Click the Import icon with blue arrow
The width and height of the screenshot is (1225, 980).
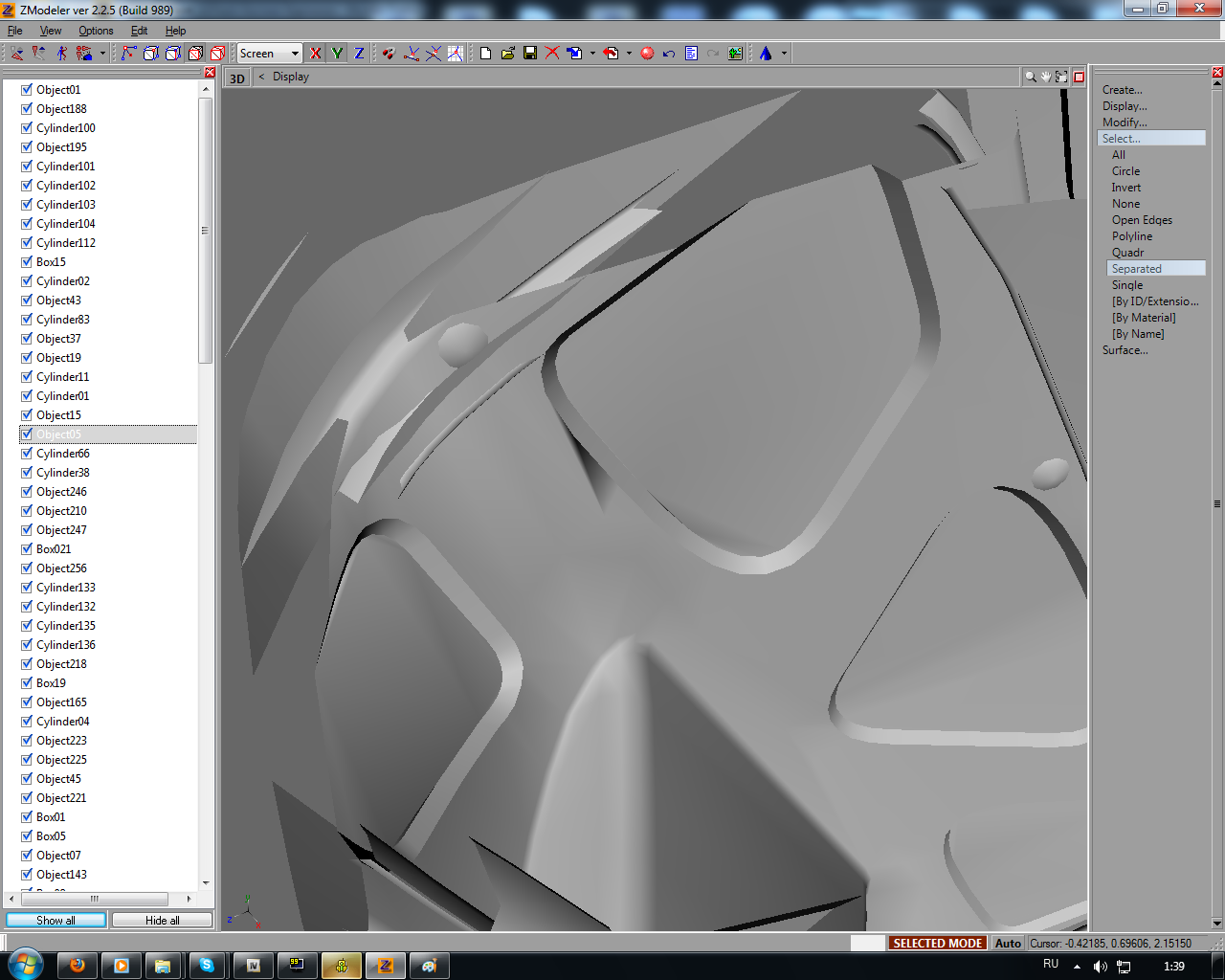(x=574, y=54)
